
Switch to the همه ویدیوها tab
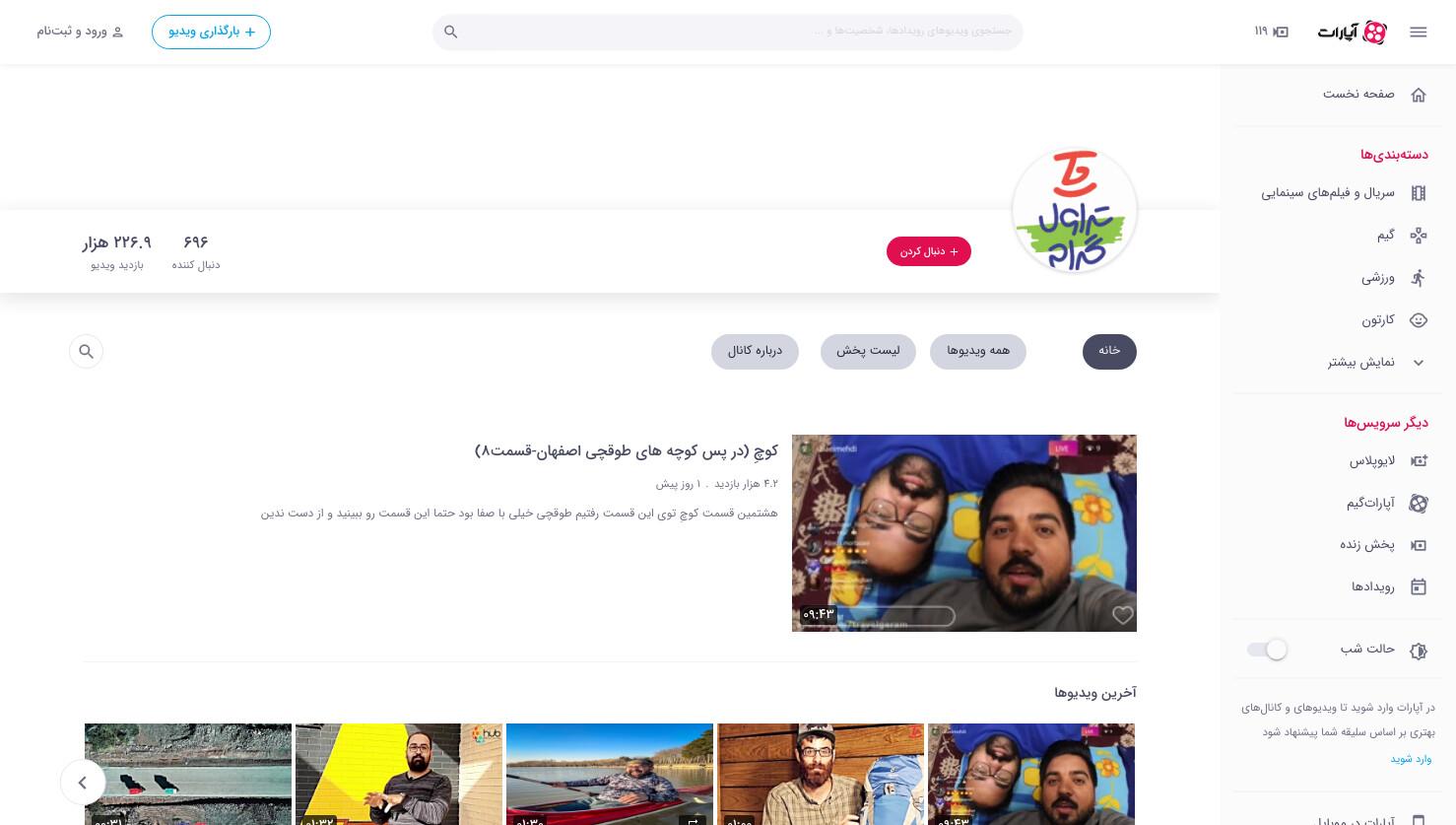(x=978, y=351)
